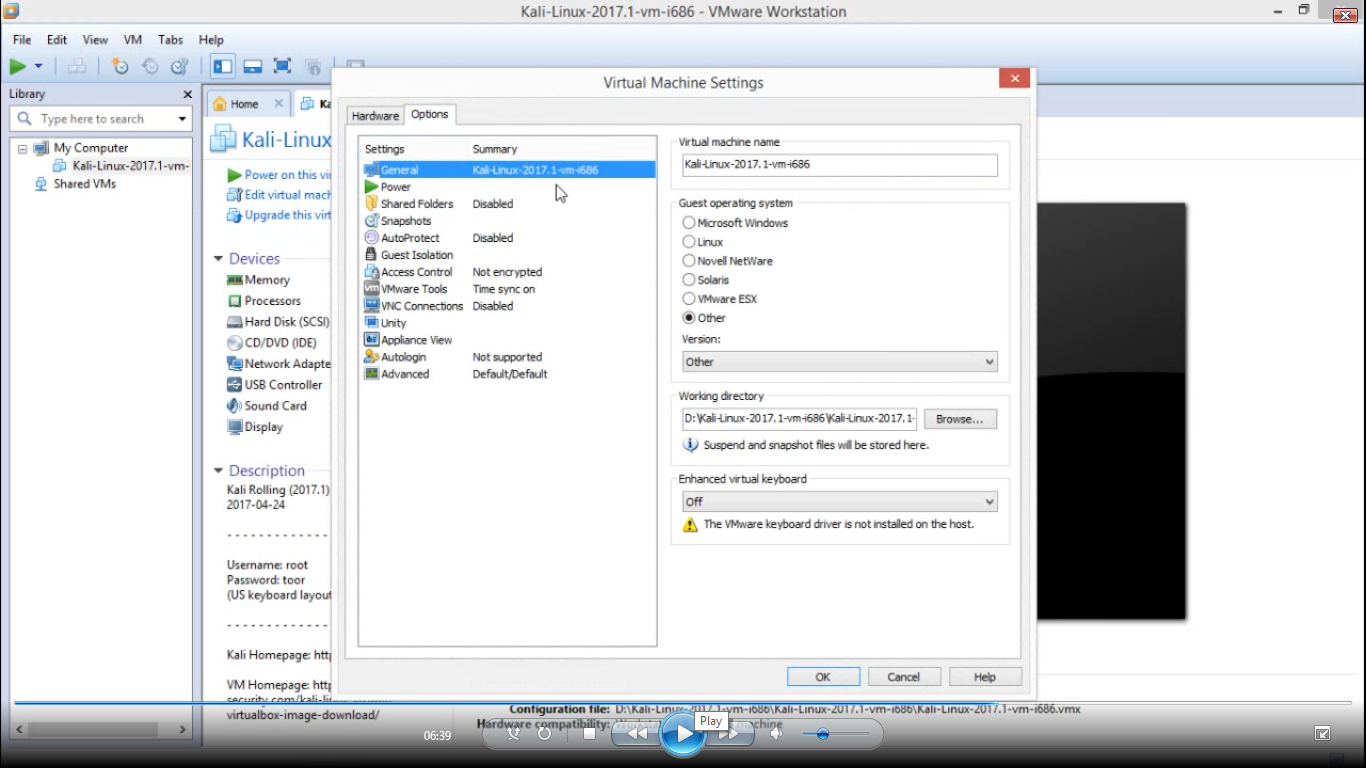This screenshot has width=1366, height=768.
Task: Select the Snapshots settings category
Action: [x=405, y=220]
